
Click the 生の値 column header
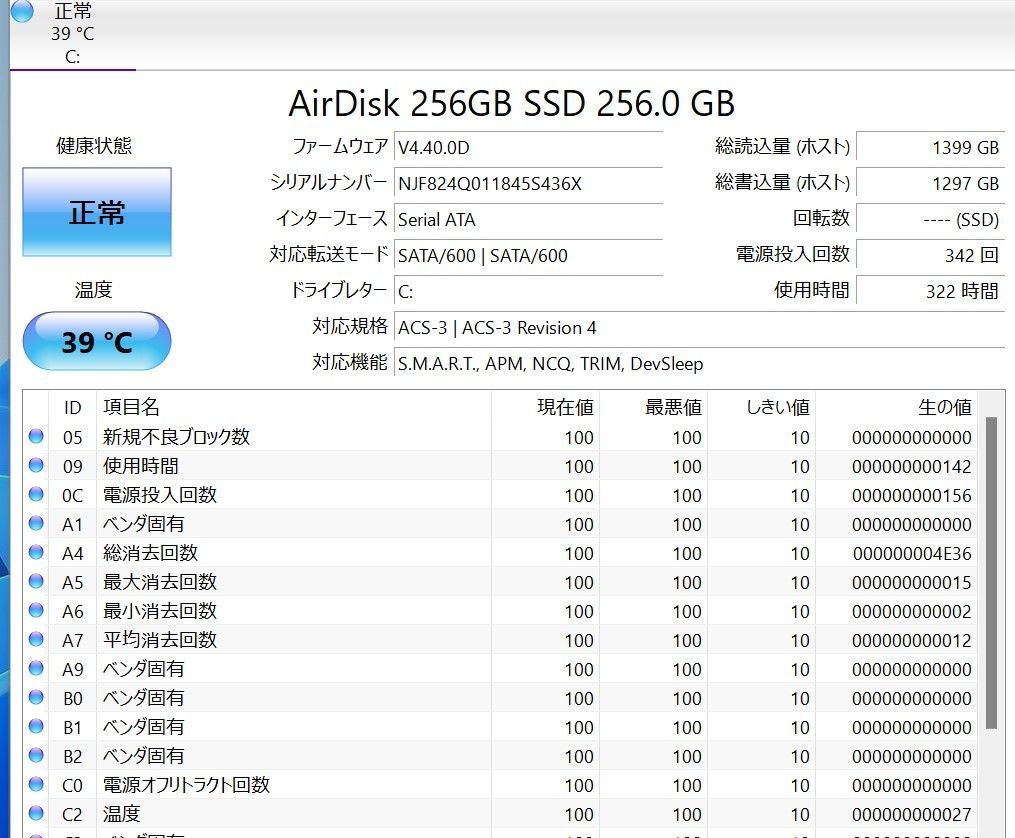(944, 407)
